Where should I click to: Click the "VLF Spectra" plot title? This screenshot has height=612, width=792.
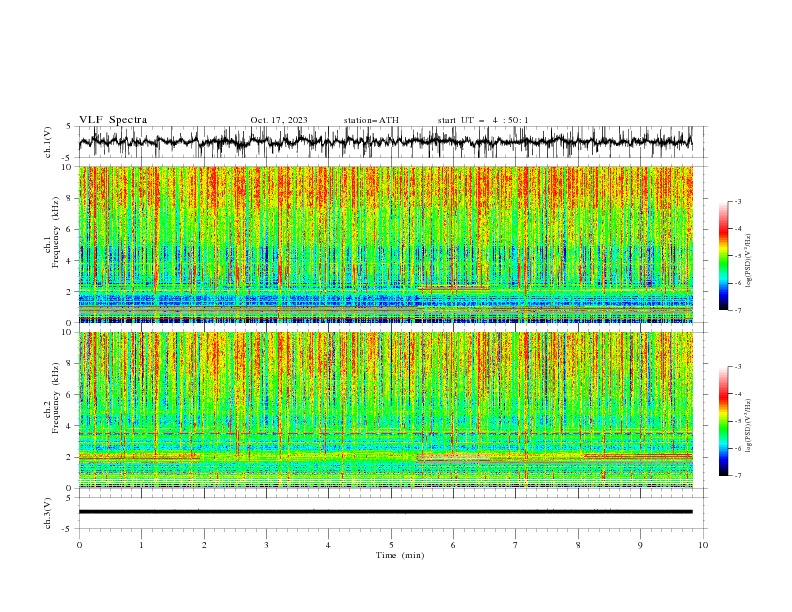point(113,120)
